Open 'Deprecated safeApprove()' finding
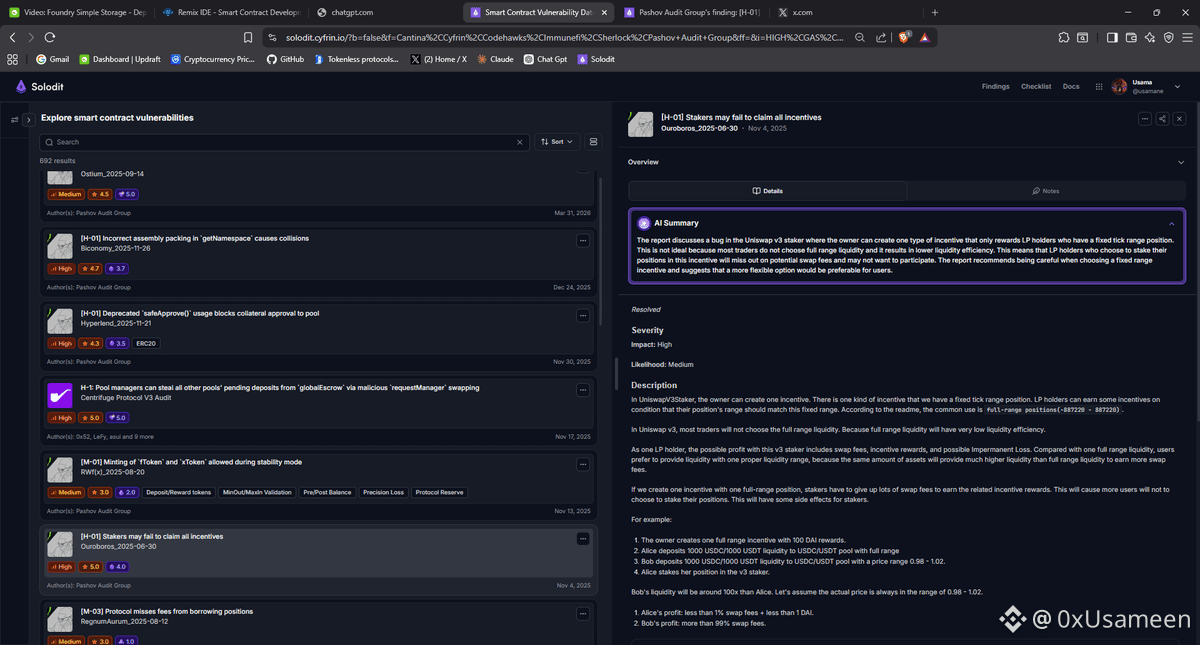 click(x=200, y=313)
